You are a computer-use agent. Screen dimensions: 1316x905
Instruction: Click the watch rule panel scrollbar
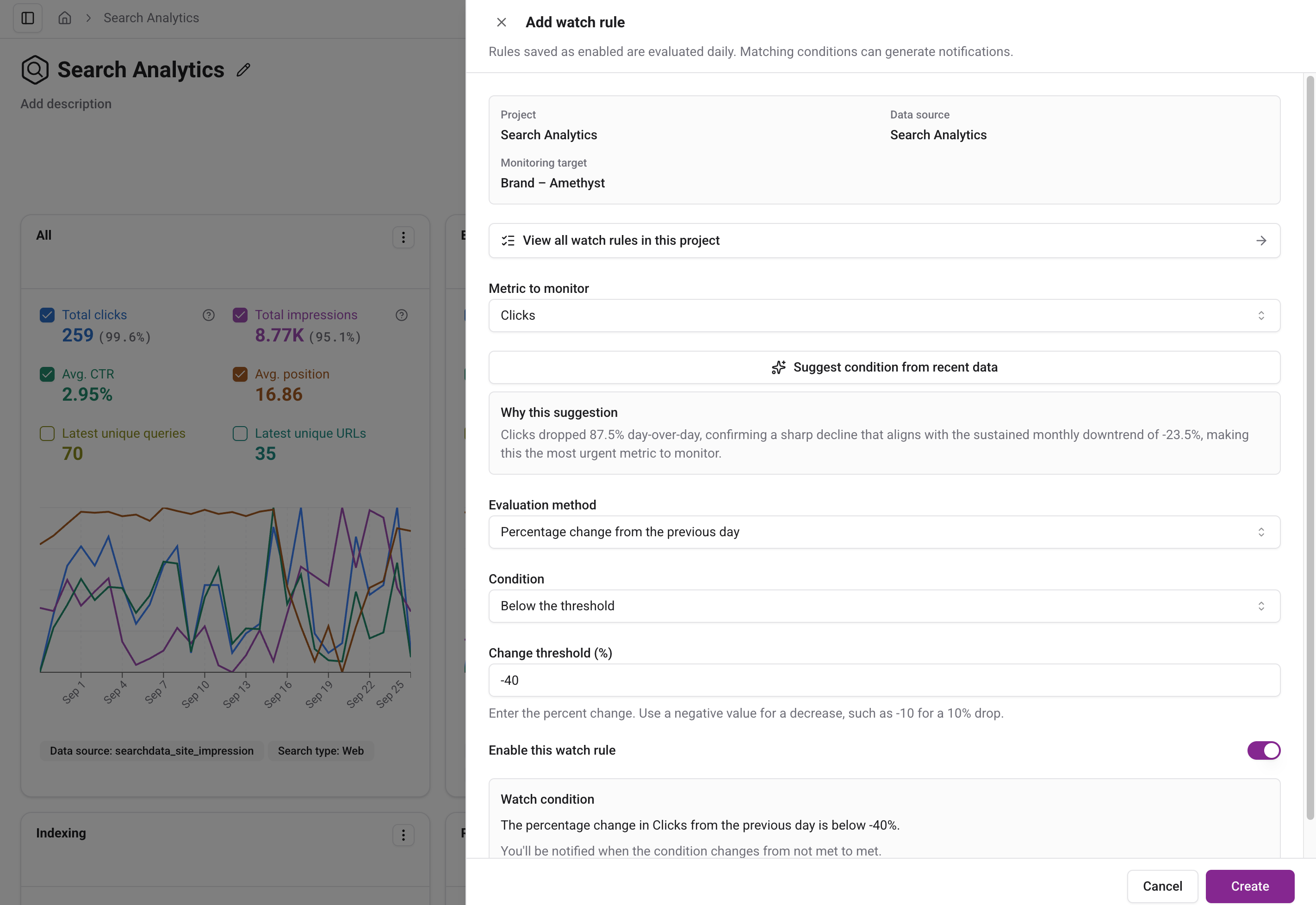coord(1310,448)
